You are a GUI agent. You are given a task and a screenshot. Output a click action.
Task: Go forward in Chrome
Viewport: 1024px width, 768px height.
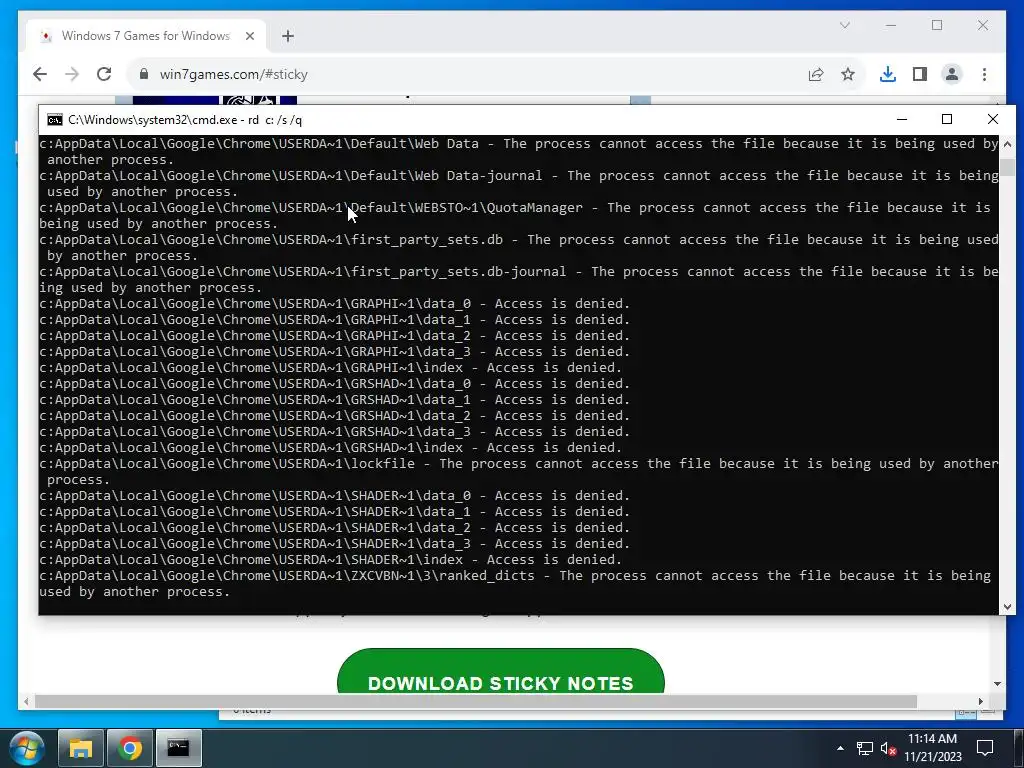coord(72,74)
